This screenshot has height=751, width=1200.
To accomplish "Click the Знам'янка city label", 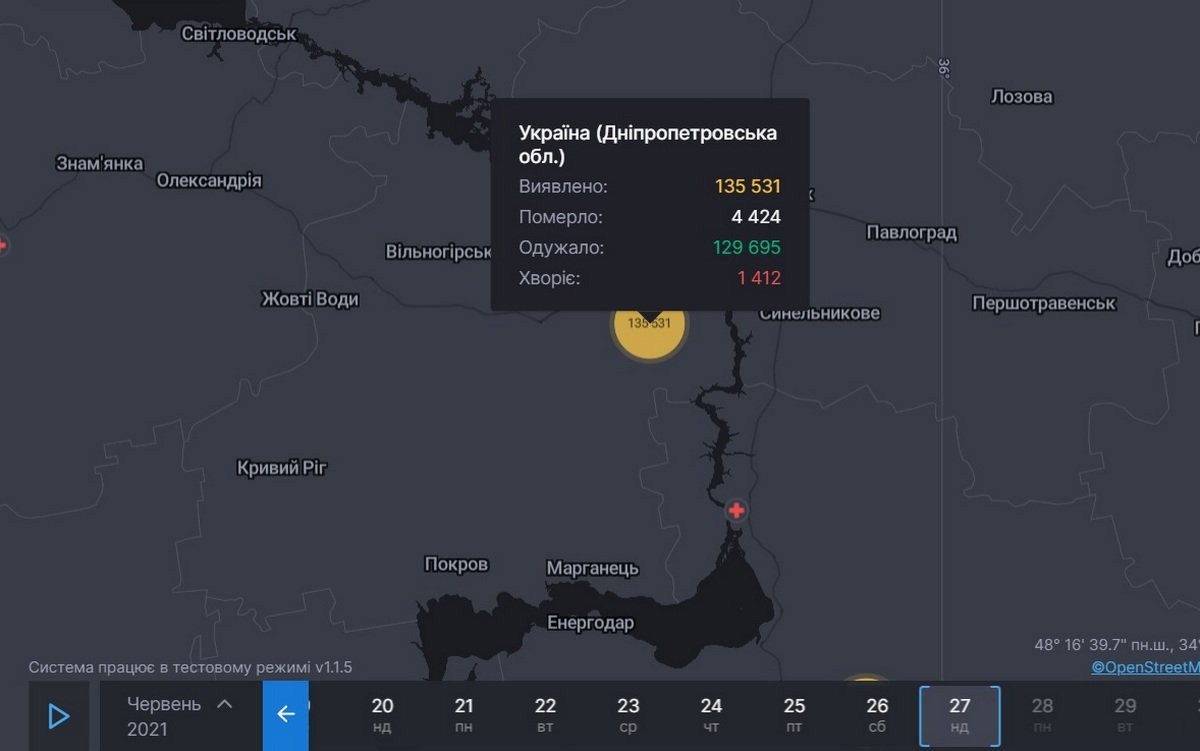I will pos(99,163).
